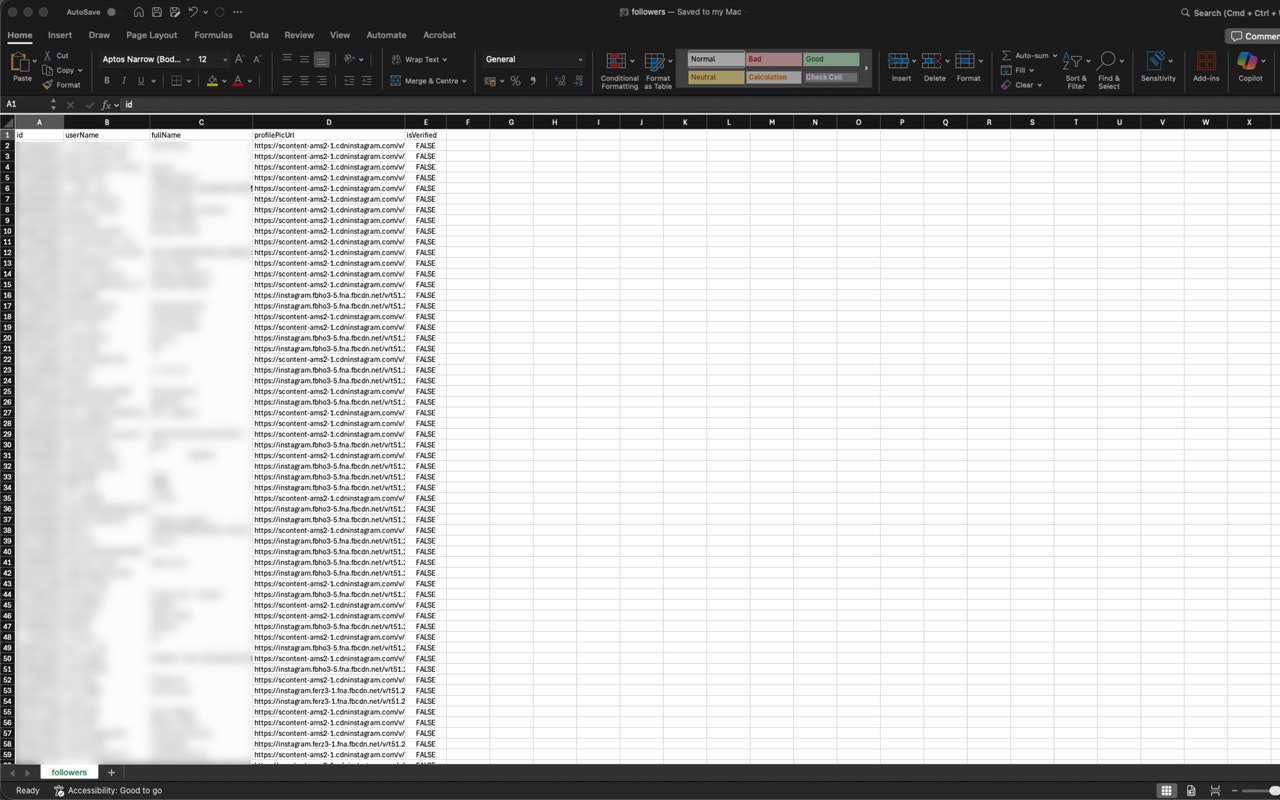
Task: Click the Home icon in the title bar
Action: tap(139, 12)
